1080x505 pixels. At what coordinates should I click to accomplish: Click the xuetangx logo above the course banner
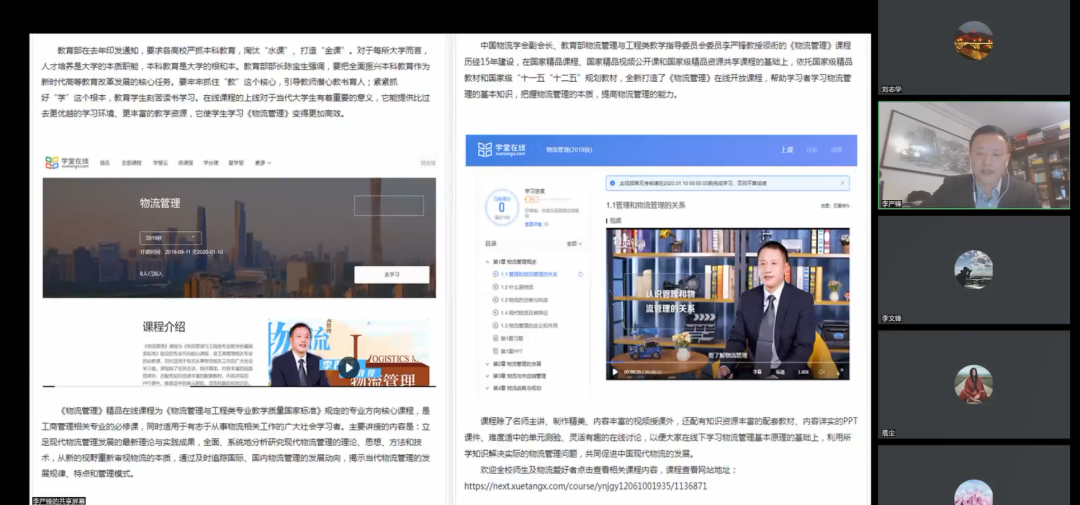coord(68,163)
